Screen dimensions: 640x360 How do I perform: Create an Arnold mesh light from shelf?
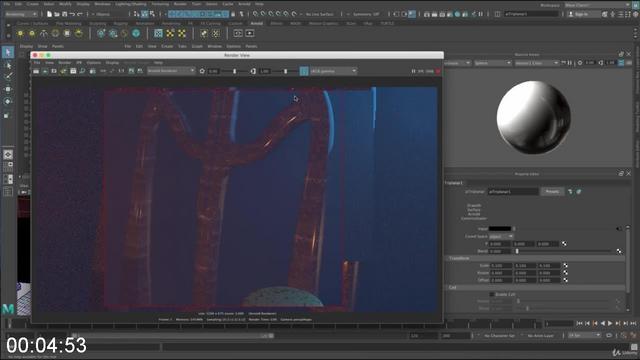[x=32, y=33]
